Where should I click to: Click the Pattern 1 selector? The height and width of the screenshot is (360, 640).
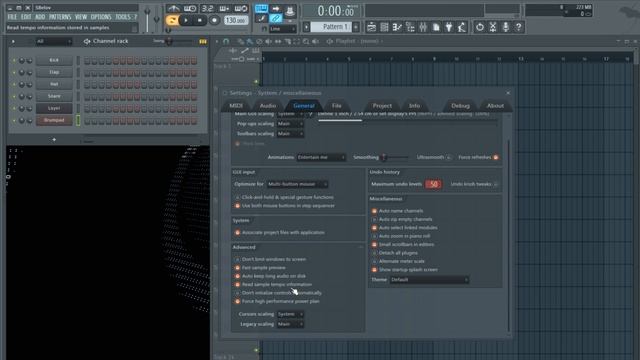click(331, 27)
